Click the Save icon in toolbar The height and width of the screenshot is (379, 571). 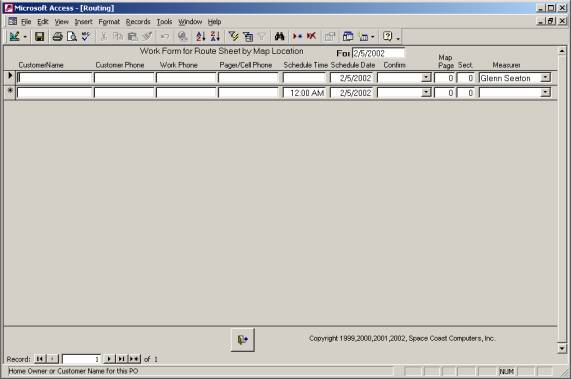[x=39, y=36]
